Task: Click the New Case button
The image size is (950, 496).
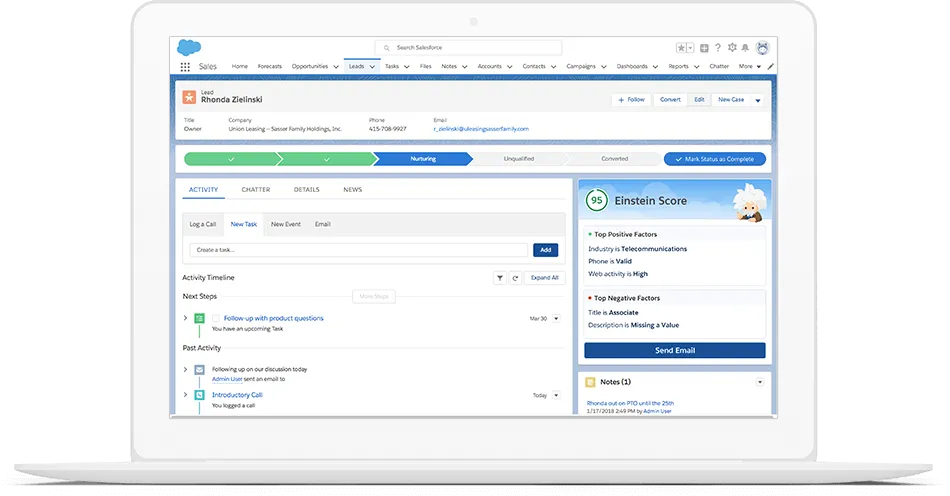Action: [731, 99]
